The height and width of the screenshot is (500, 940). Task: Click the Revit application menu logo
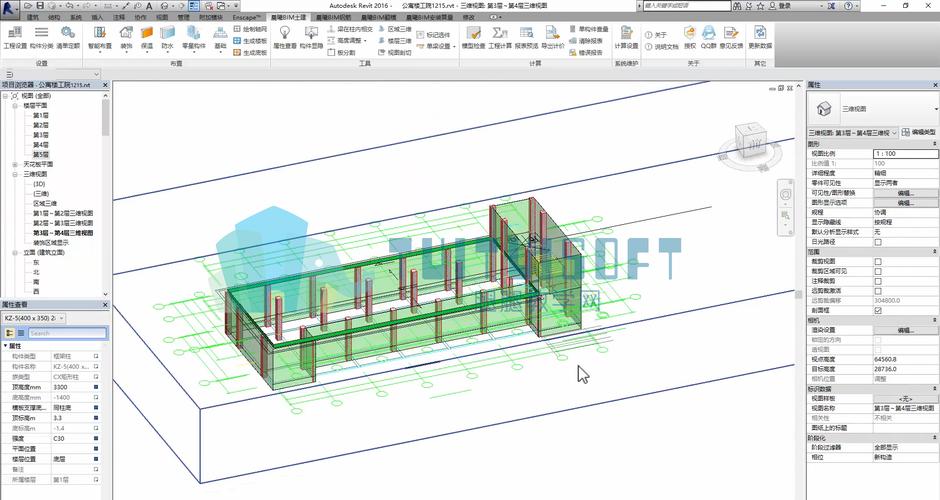click(x=9, y=8)
